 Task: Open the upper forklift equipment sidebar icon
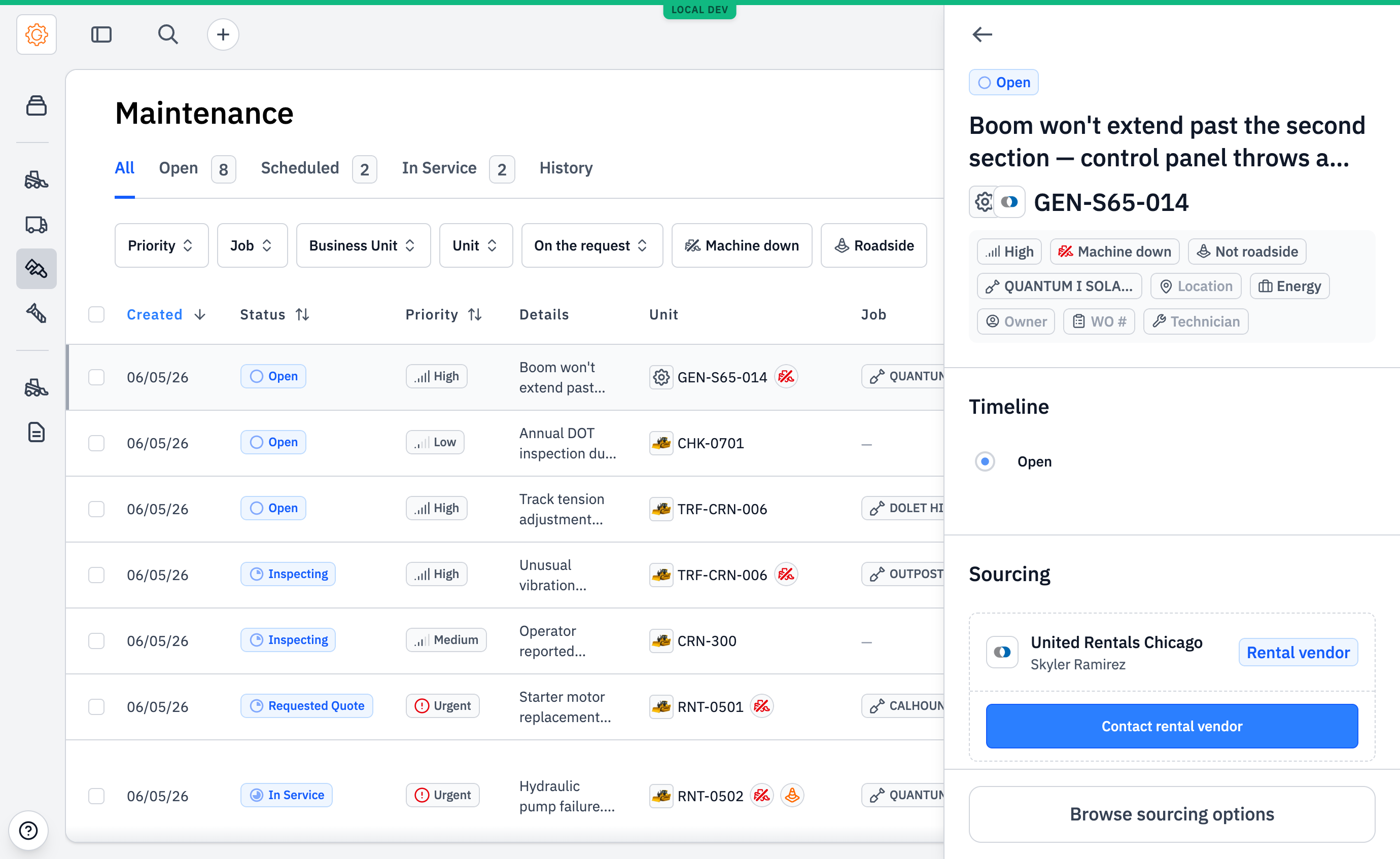point(37,180)
